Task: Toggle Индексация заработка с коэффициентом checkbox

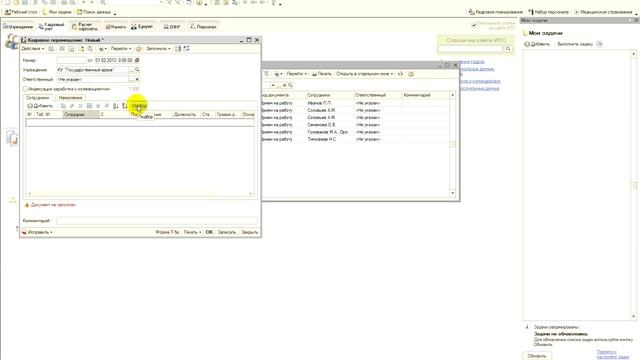Action: [x=25, y=89]
